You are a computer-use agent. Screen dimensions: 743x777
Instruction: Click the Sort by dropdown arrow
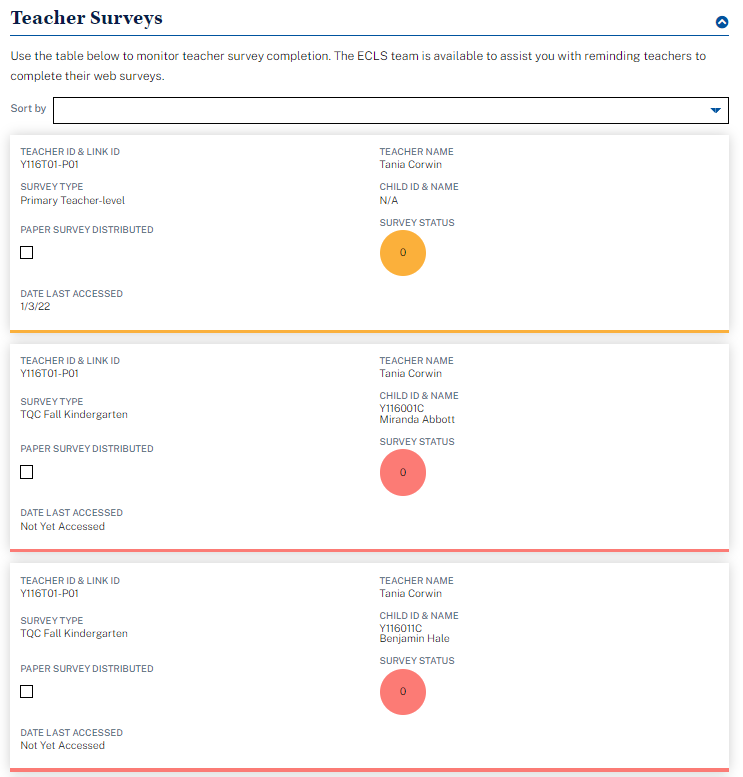point(715,110)
